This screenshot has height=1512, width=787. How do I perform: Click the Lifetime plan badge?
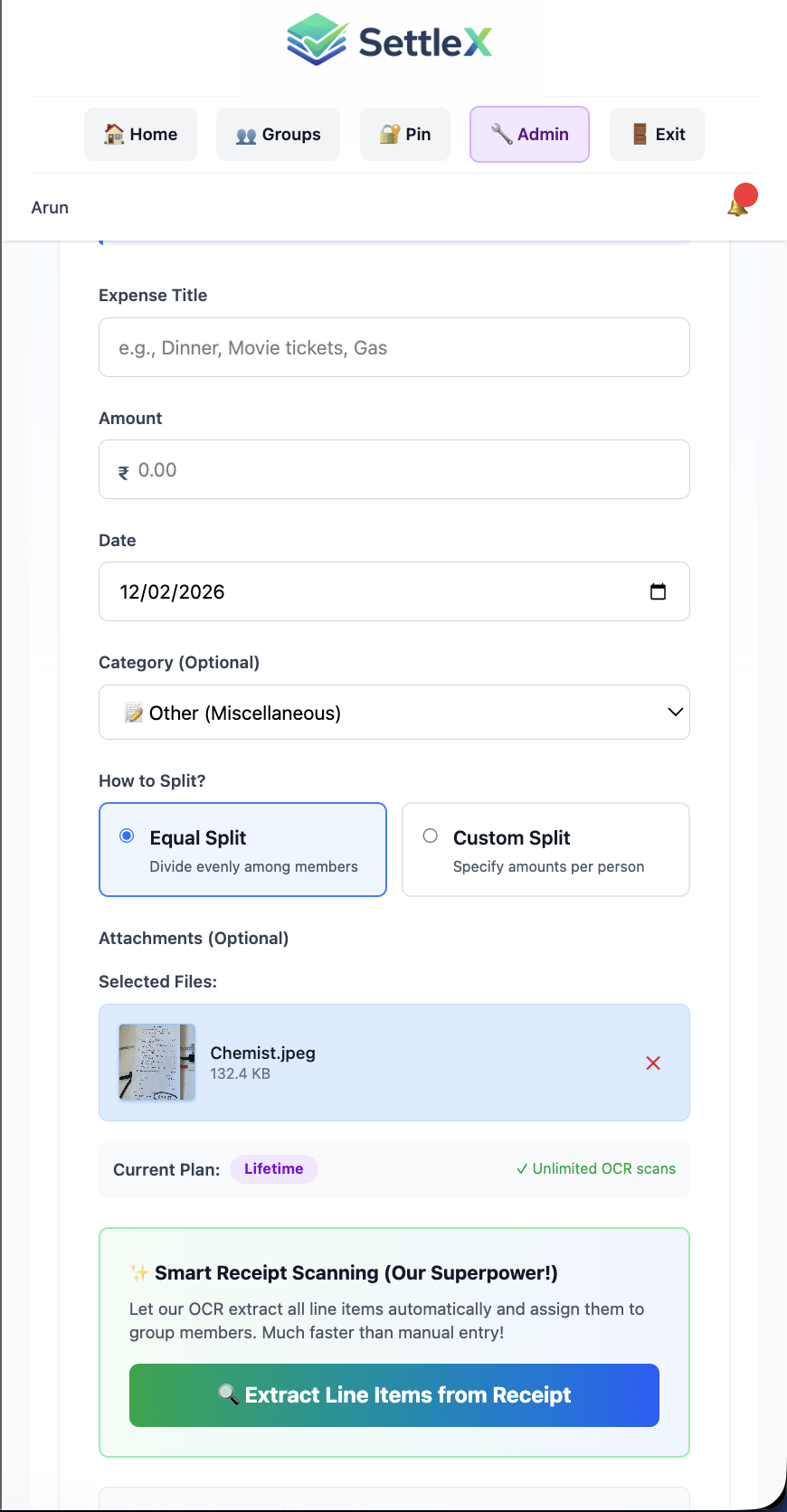coord(273,1169)
